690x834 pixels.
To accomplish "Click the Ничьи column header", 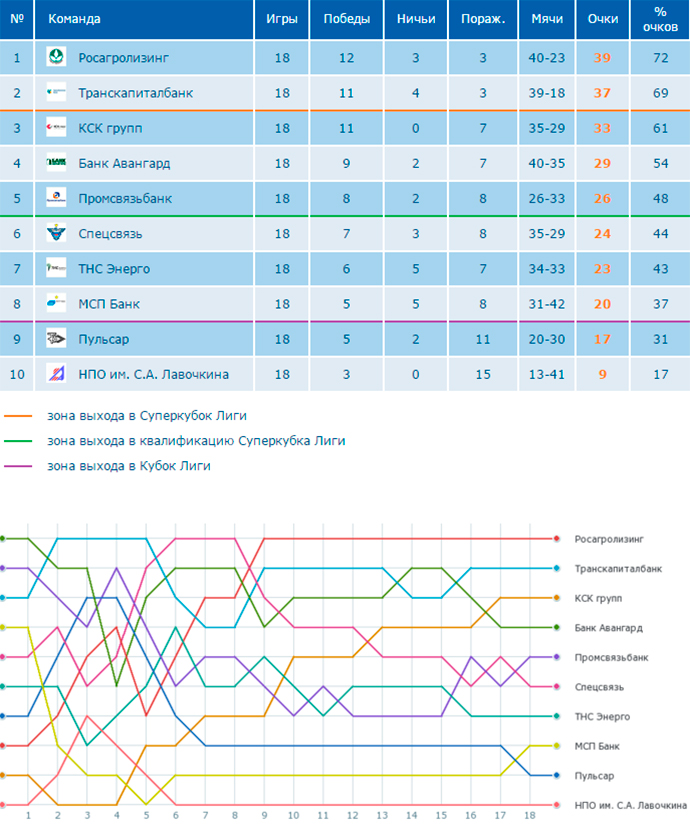I will pyautogui.click(x=416, y=19).
